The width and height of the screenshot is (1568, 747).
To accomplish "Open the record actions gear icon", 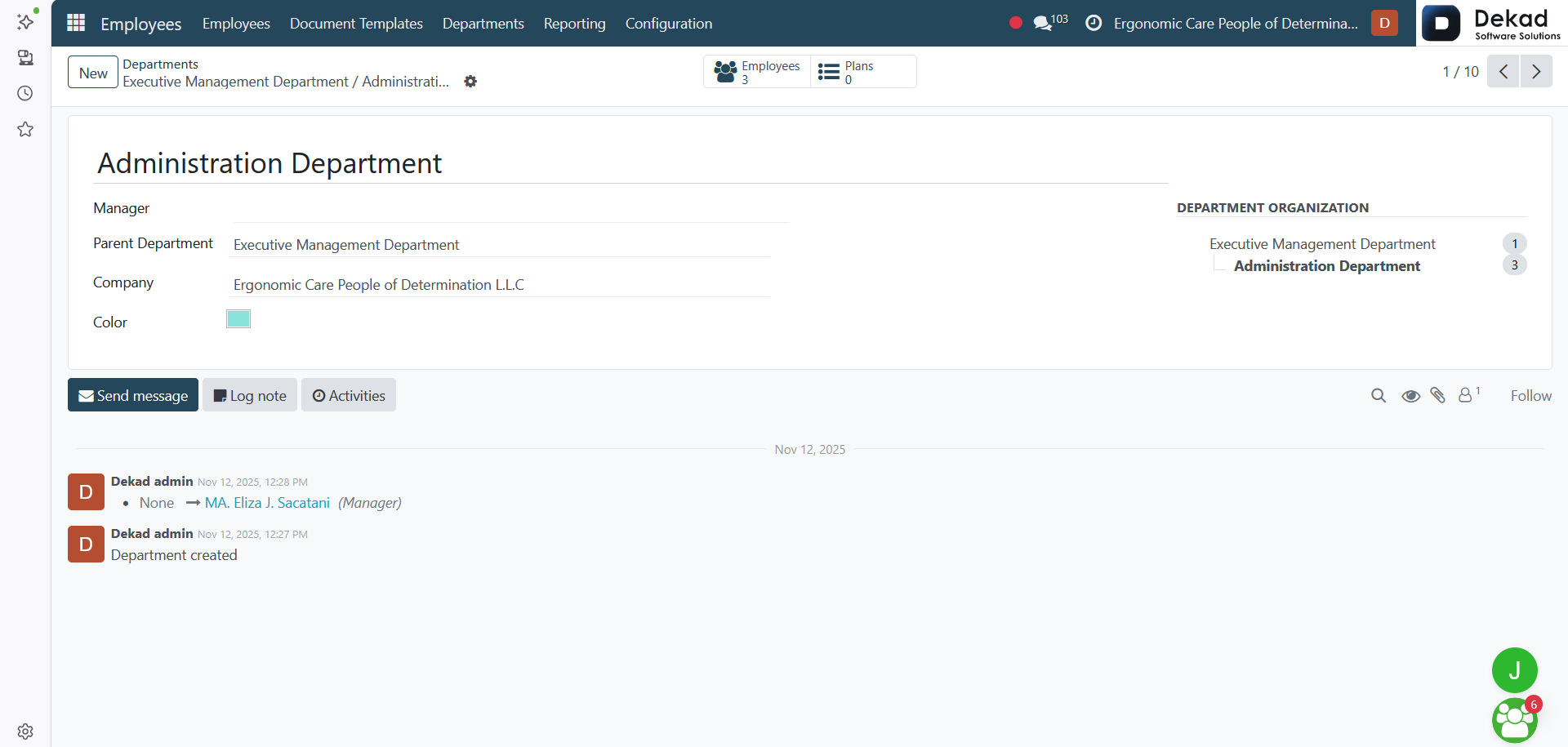I will [x=470, y=82].
